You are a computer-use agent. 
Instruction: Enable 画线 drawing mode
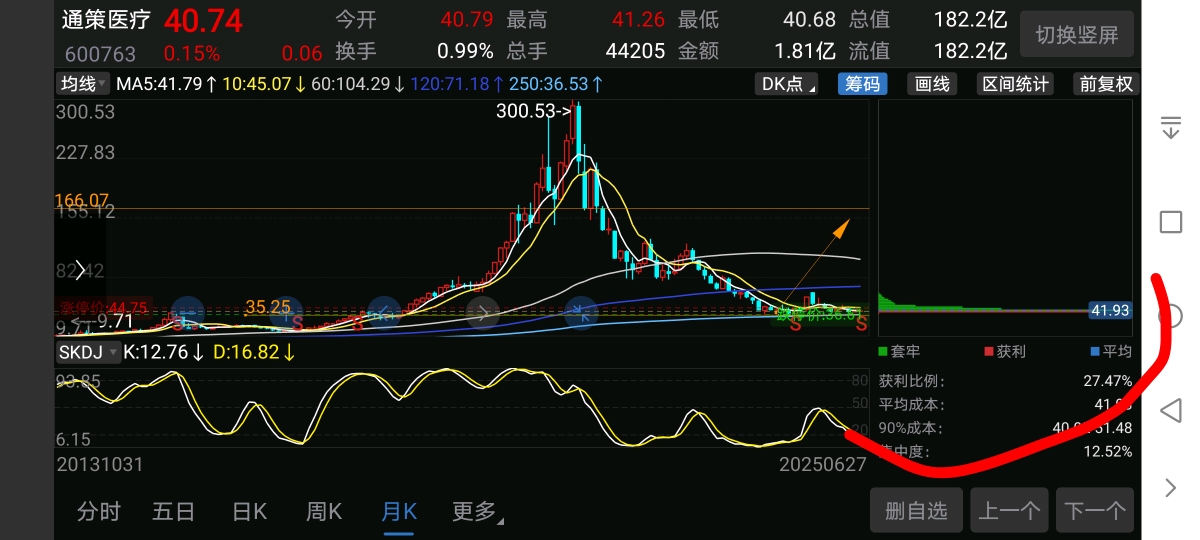pyautogui.click(x=932, y=84)
